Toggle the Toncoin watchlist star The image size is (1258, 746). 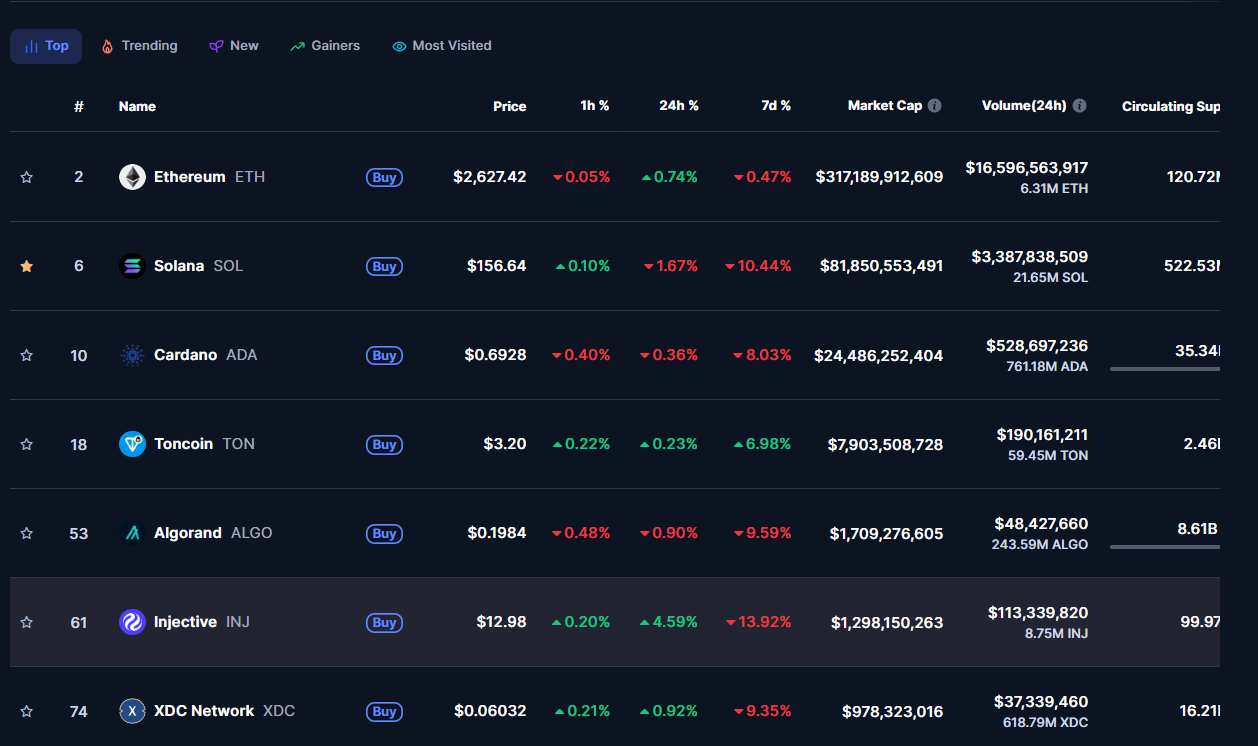click(x=27, y=444)
